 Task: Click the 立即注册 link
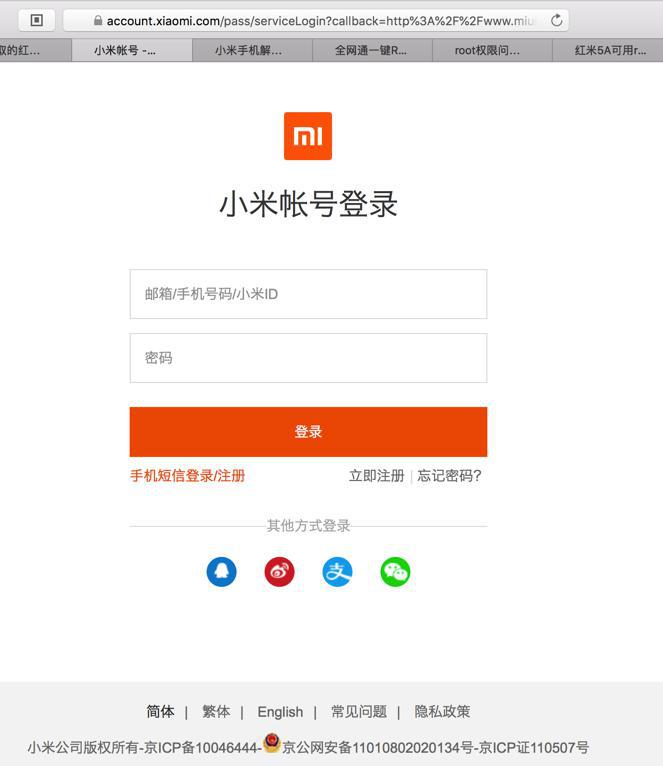(x=377, y=475)
